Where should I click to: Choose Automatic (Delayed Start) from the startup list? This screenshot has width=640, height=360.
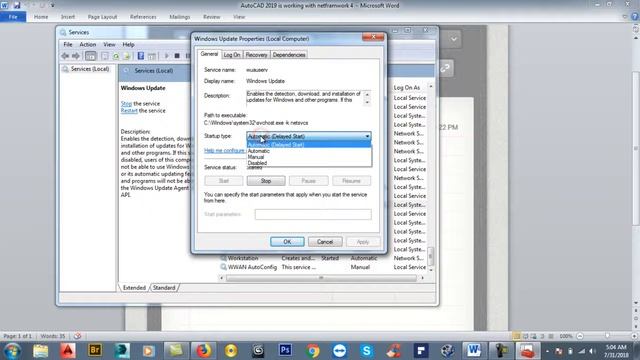pyautogui.click(x=309, y=144)
